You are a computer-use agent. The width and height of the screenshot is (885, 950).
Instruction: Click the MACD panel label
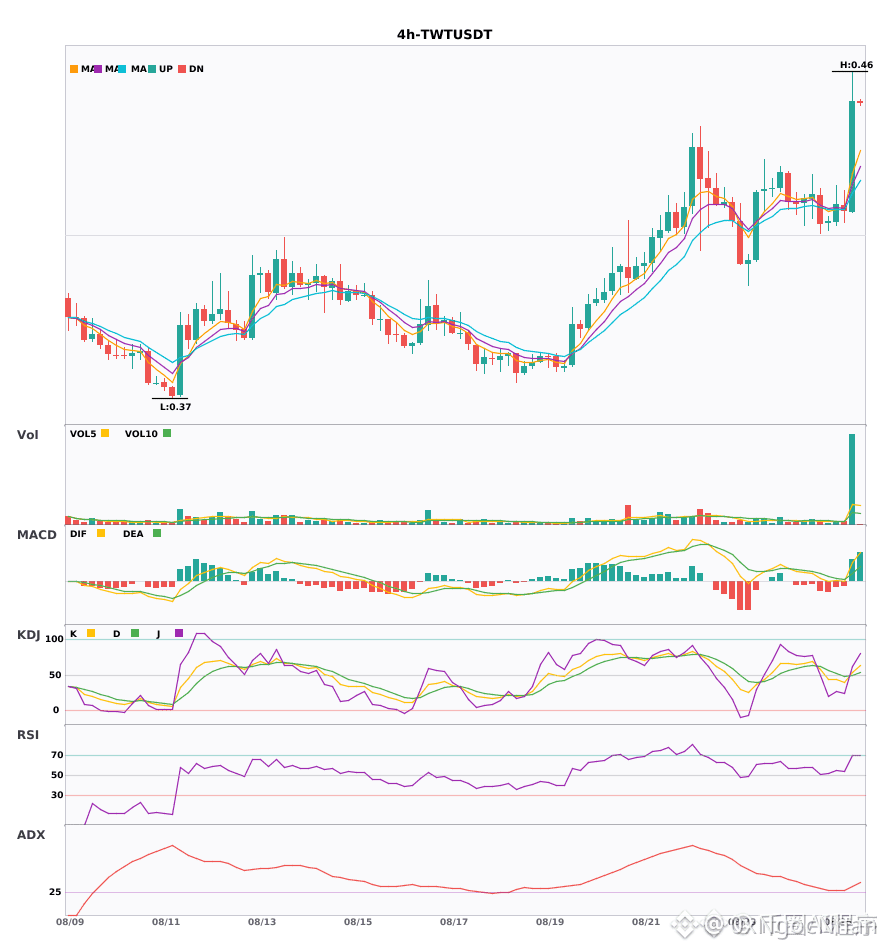[36, 535]
